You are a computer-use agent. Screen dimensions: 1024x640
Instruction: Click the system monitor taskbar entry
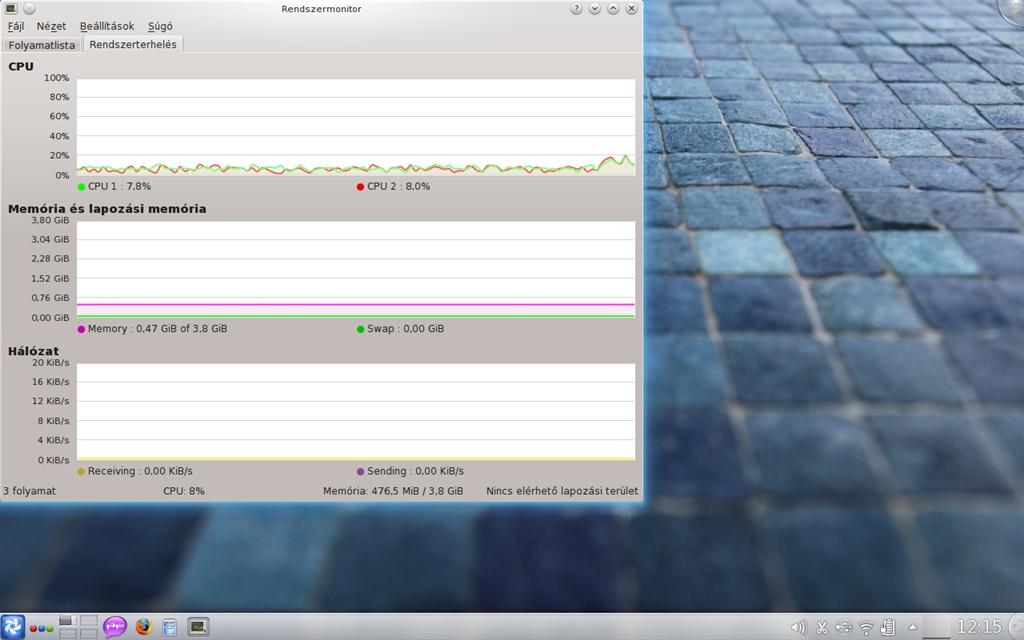coord(198,627)
